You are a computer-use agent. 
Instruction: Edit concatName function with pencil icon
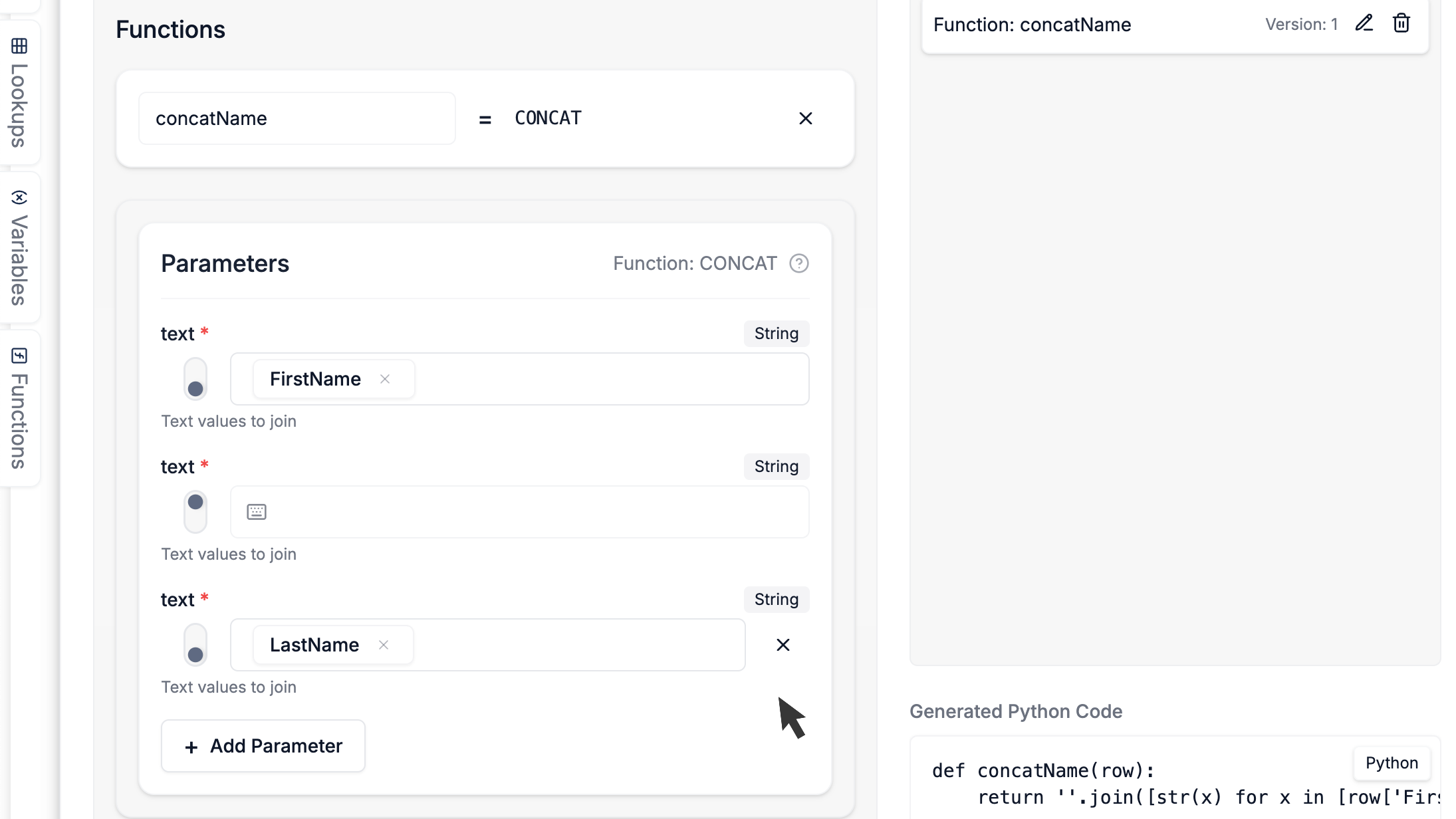click(1364, 23)
